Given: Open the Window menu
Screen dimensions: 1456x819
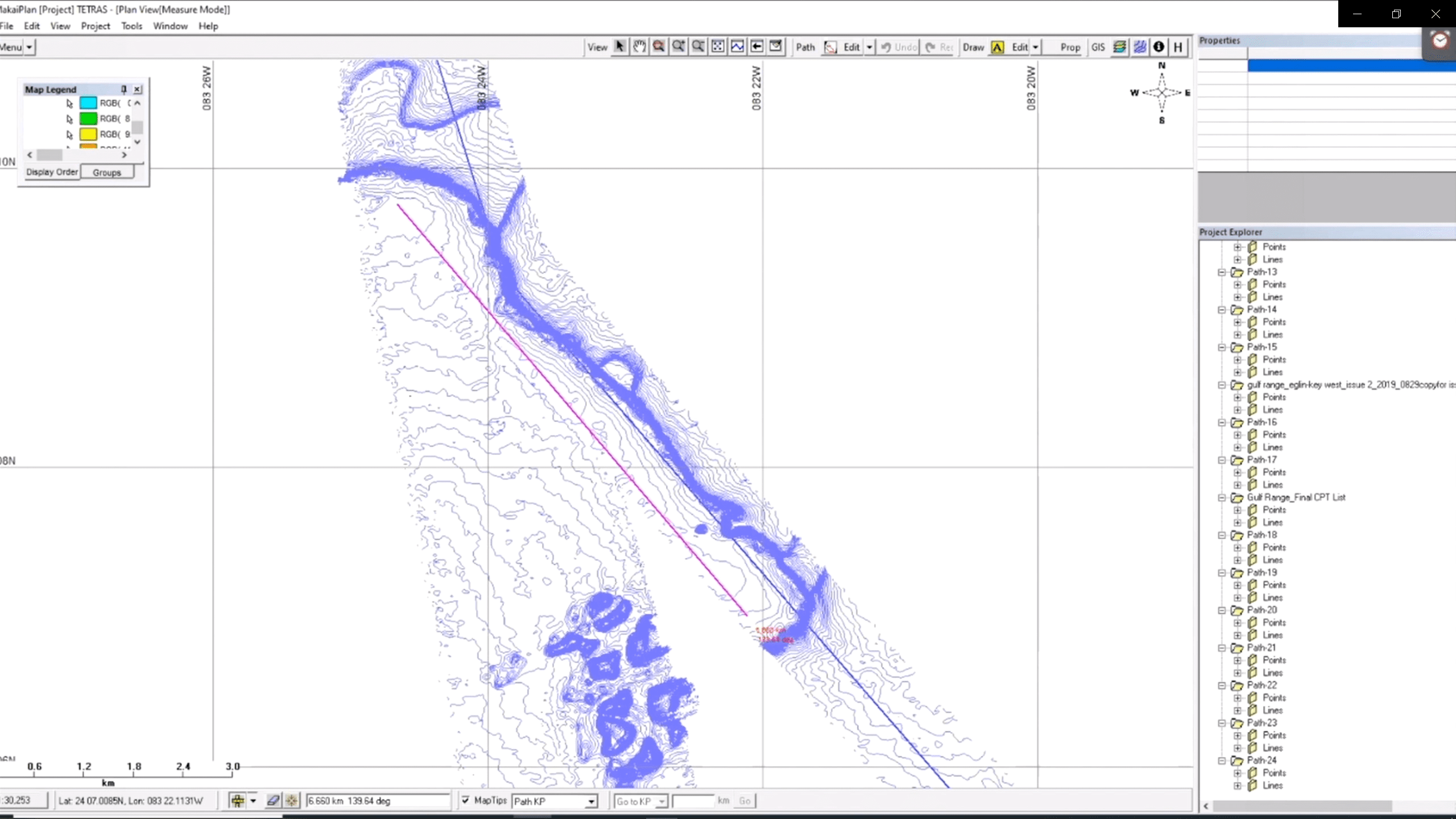Looking at the screenshot, I should 170,26.
